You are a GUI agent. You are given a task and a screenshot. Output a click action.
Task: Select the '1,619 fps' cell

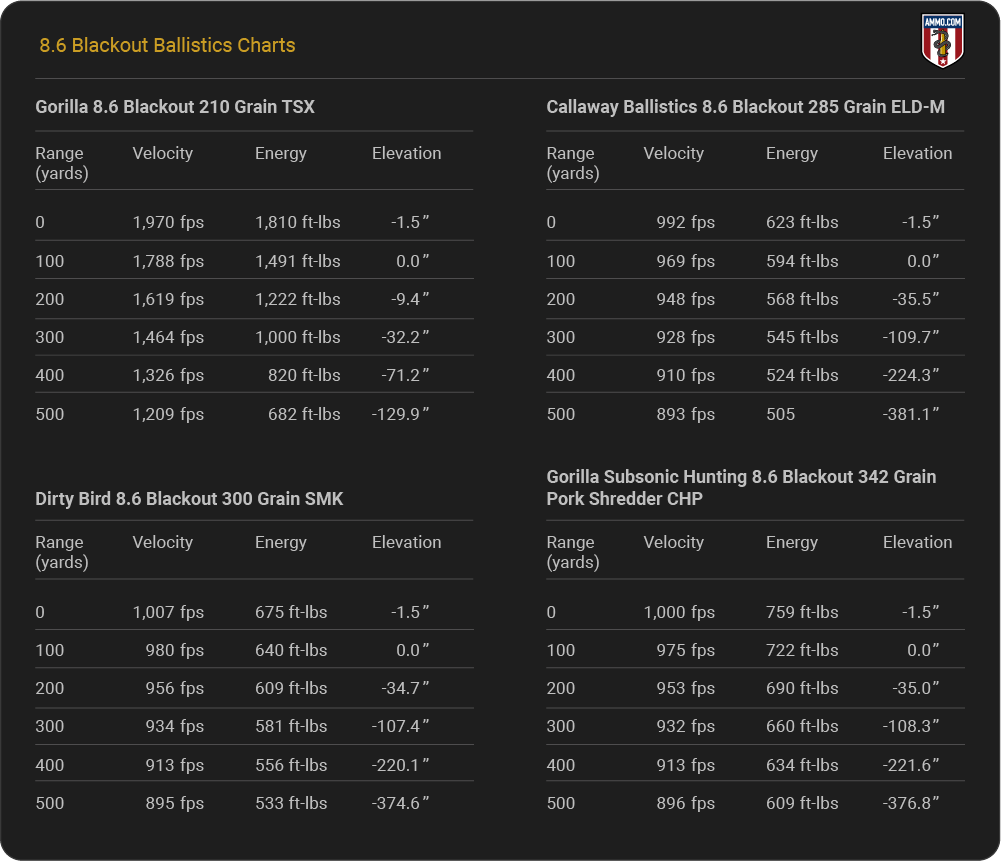click(x=169, y=299)
